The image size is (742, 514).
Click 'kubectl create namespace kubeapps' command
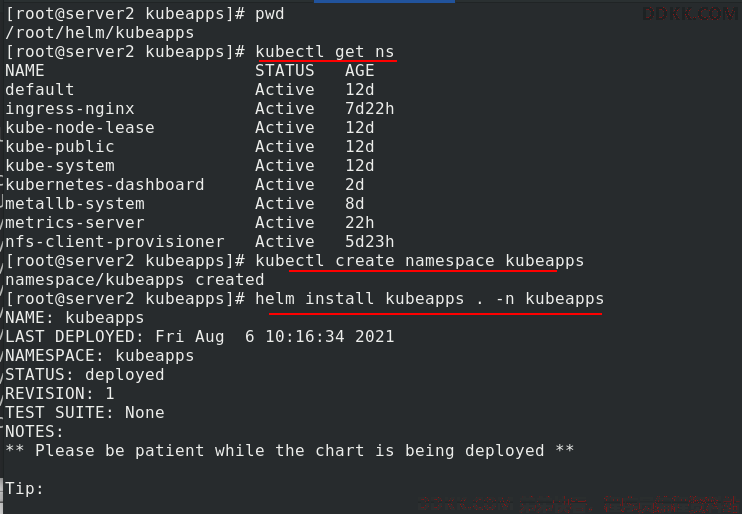point(419,261)
